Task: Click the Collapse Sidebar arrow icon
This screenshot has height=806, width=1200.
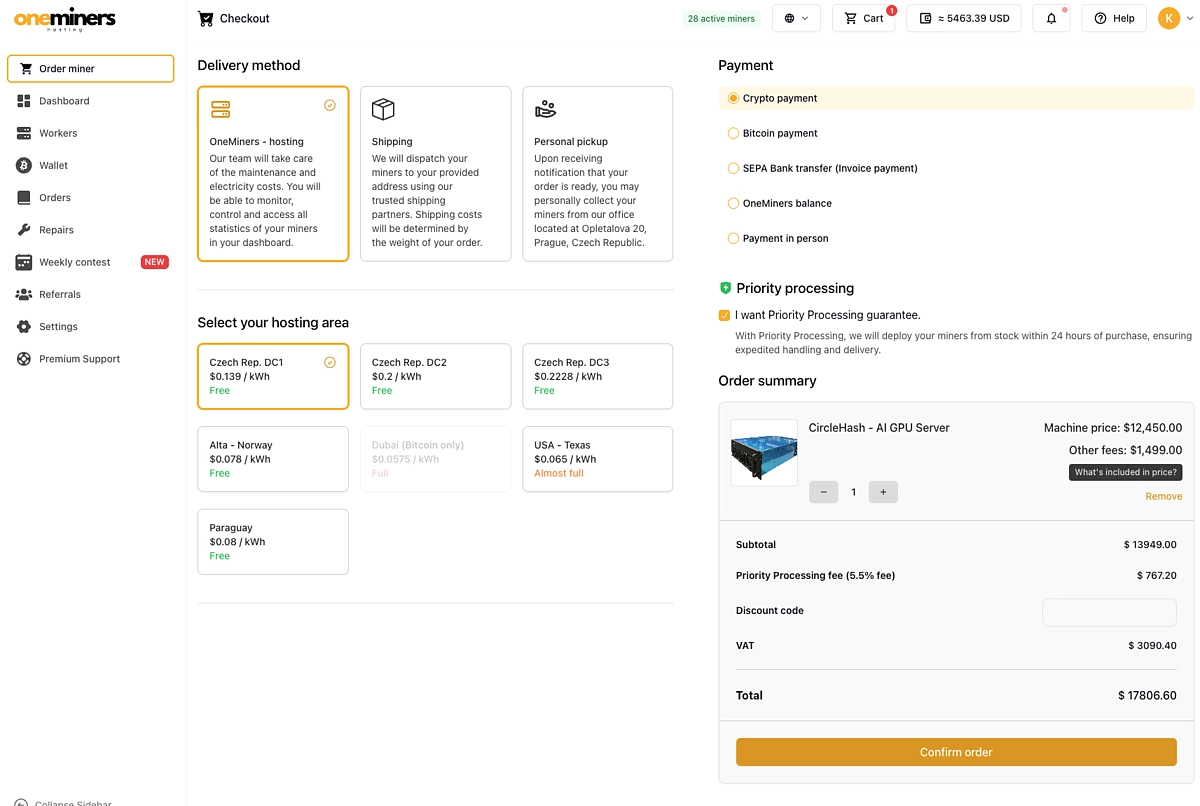Action: (21, 802)
